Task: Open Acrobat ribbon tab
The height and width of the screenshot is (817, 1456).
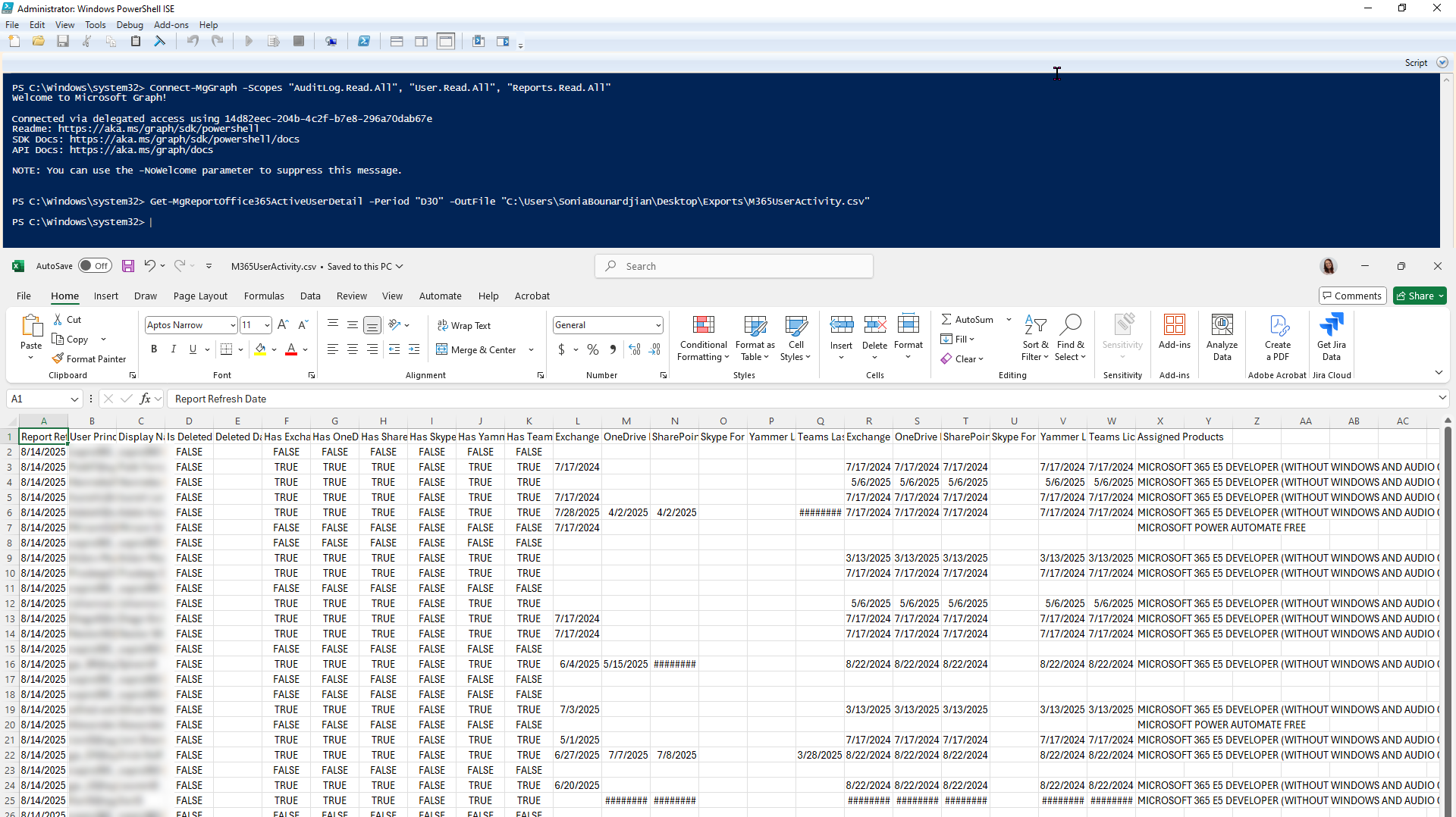Action: click(x=532, y=296)
